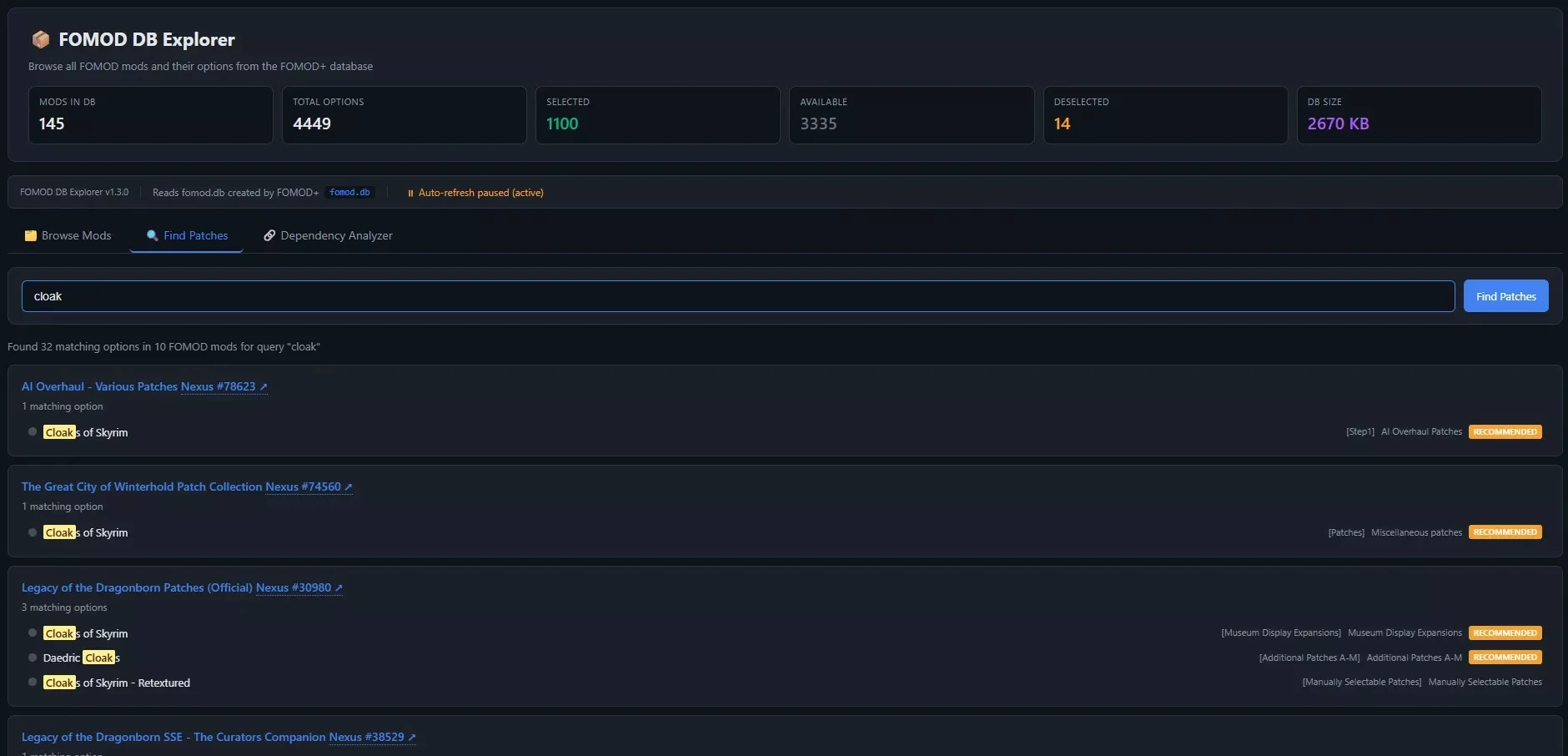
Task: Click the DB SIZE 2670 KB stat card
Action: [1419, 115]
